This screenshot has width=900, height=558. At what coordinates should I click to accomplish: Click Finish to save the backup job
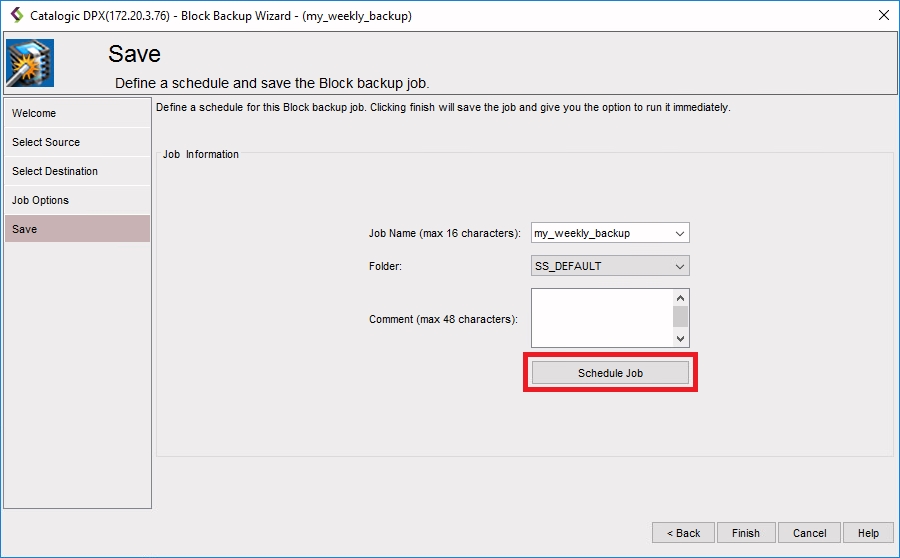point(745,533)
